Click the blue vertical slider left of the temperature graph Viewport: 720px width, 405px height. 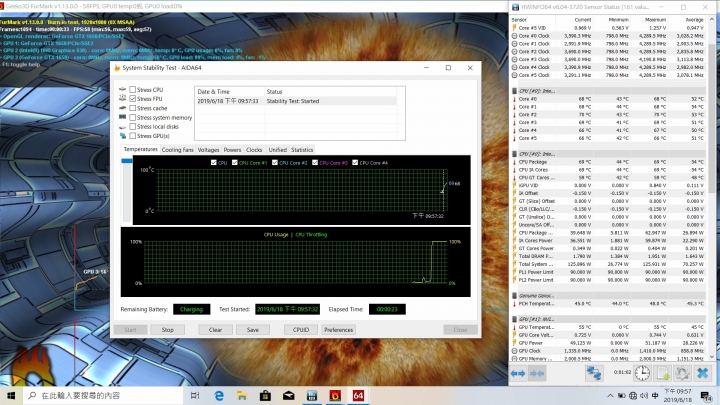[x=127, y=161]
